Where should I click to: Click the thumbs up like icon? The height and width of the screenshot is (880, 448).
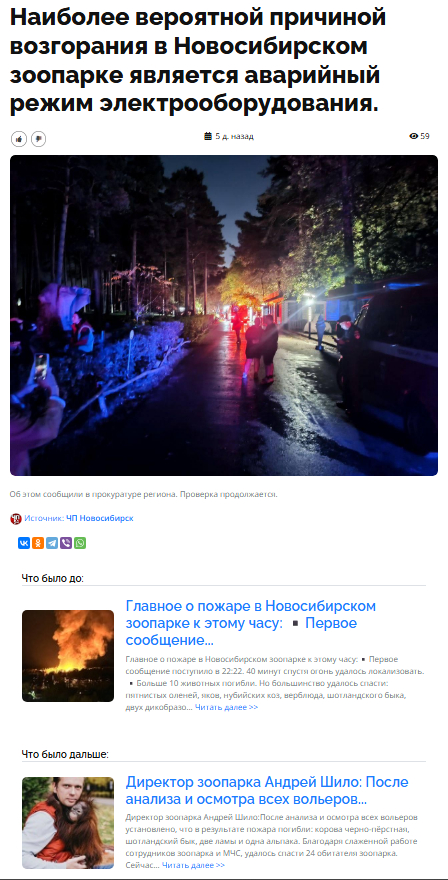pos(19,139)
